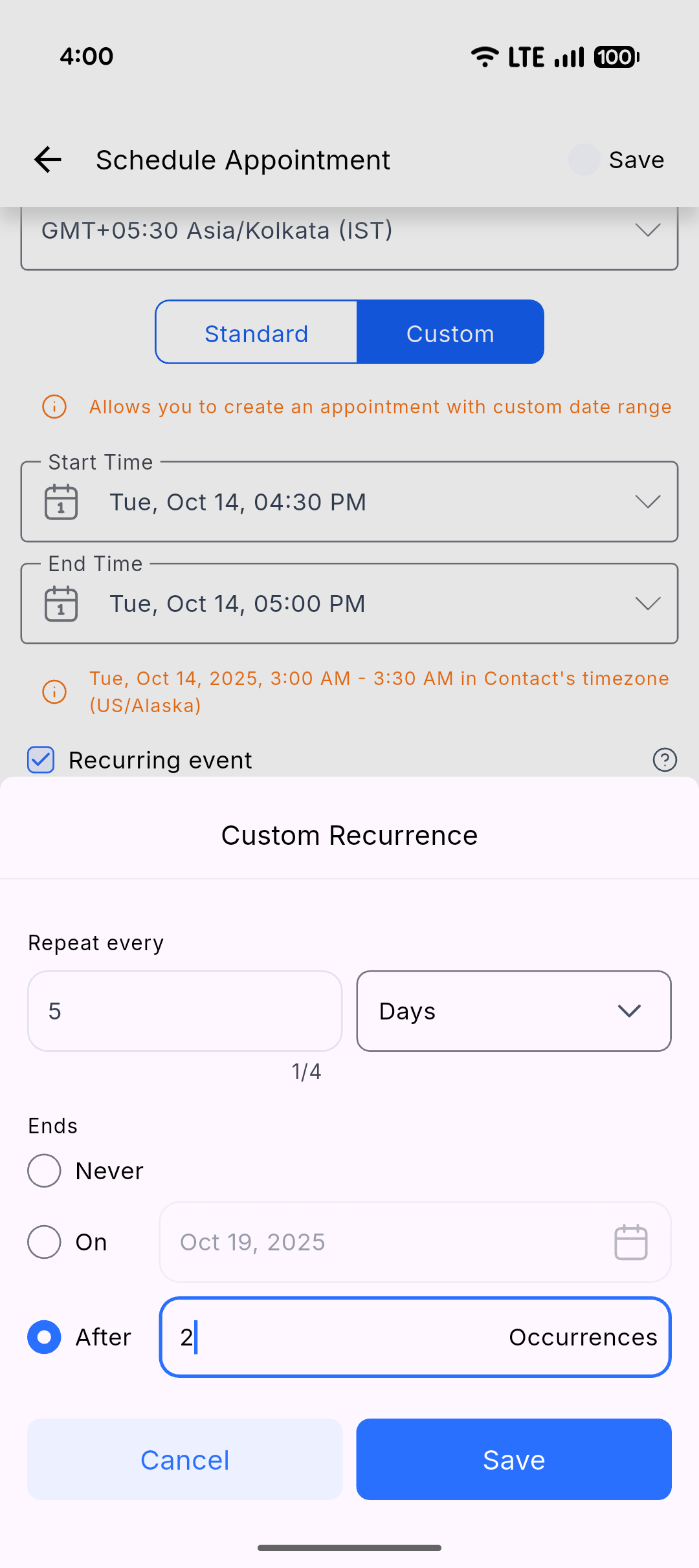
Task: Click the End Time calendar icon
Action: pos(61,604)
